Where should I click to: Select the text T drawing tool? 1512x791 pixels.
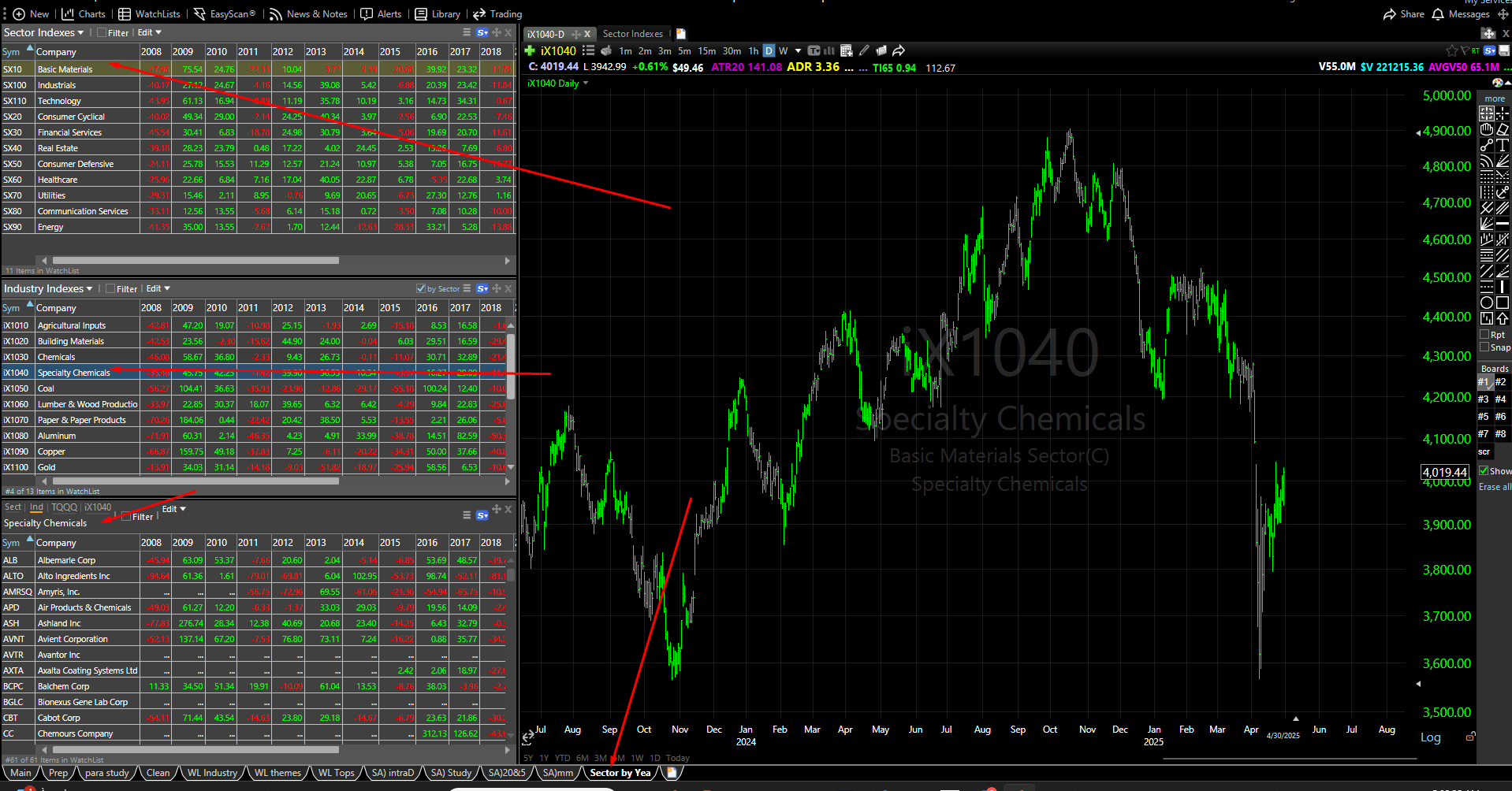point(1503,145)
